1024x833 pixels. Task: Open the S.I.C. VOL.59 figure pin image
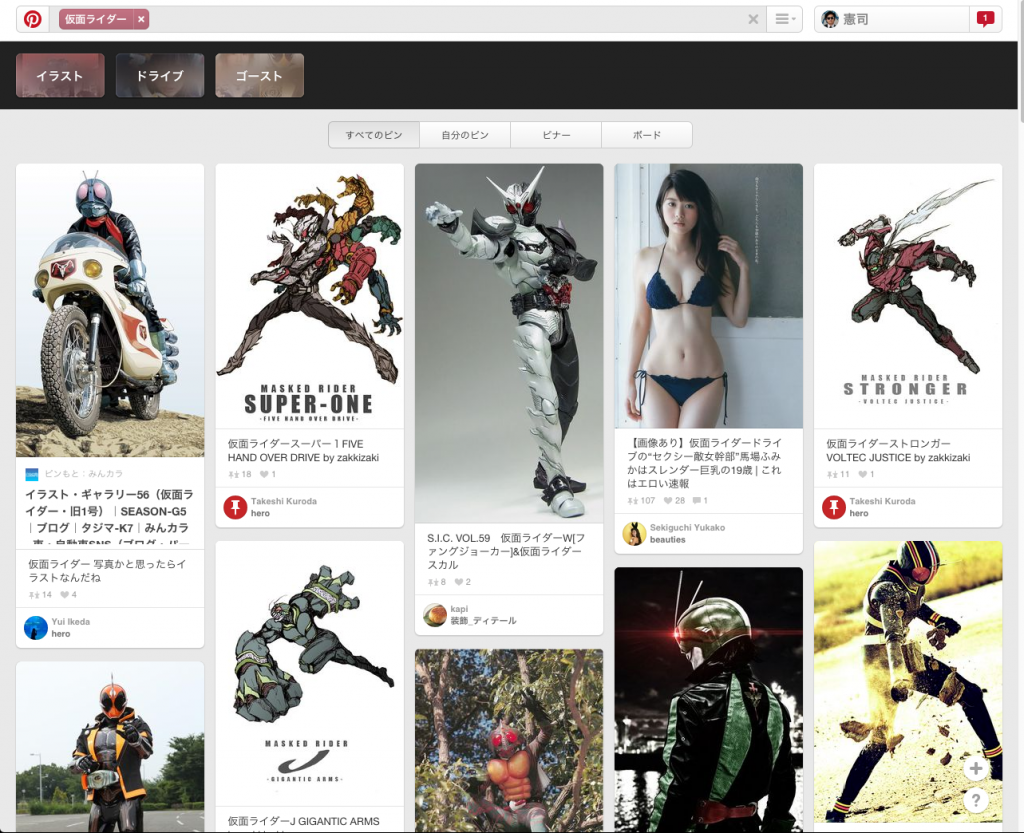(x=509, y=343)
